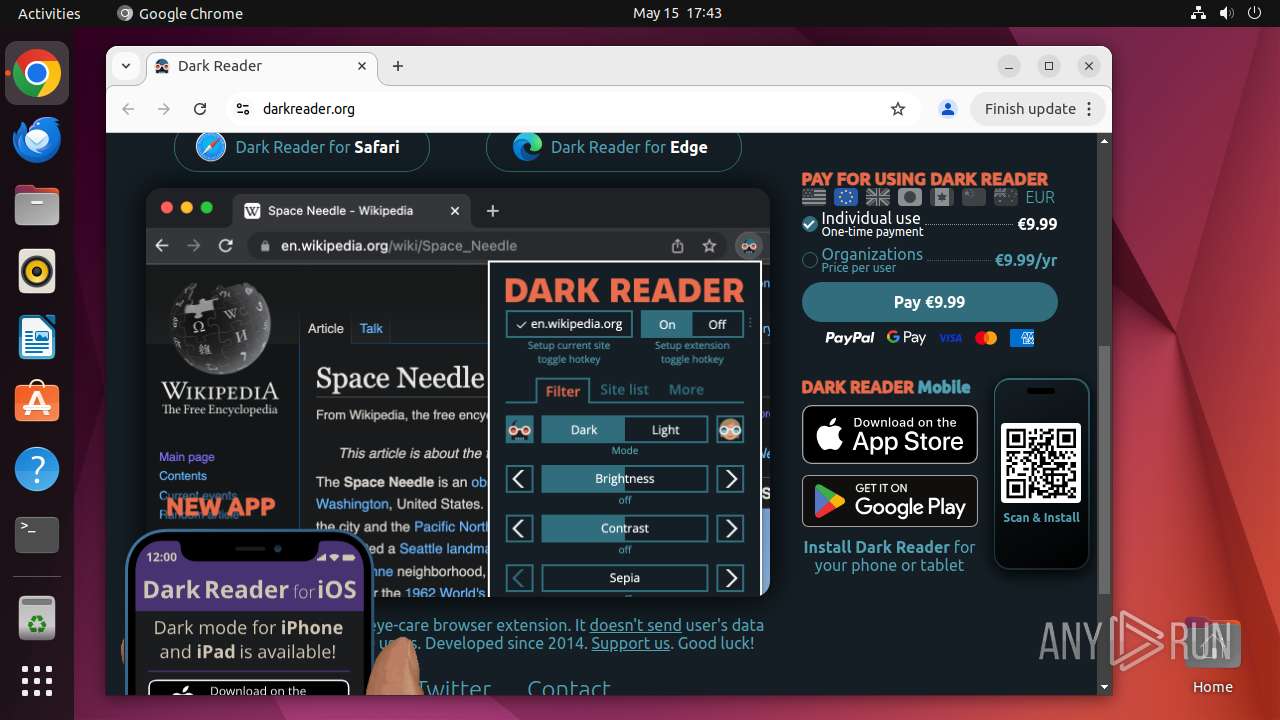Click the Contrast slider bar in the preview
Viewport: 1280px width, 720px height.
click(624, 528)
